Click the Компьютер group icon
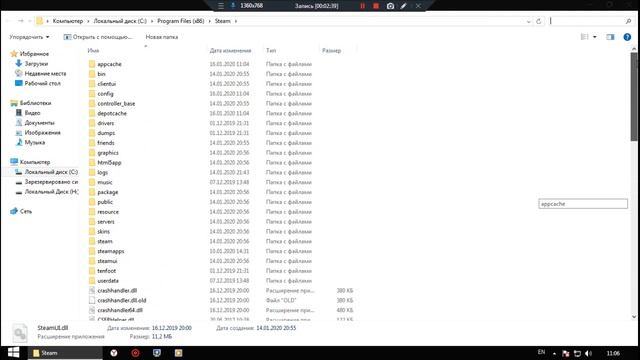This screenshot has width=640, height=360. coord(14,162)
